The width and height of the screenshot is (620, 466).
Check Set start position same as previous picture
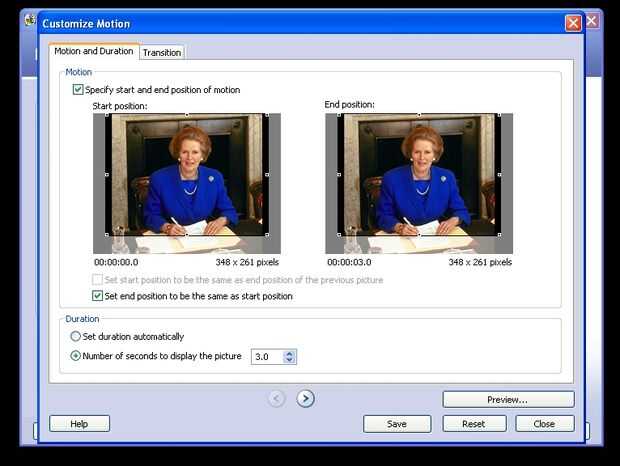point(97,280)
